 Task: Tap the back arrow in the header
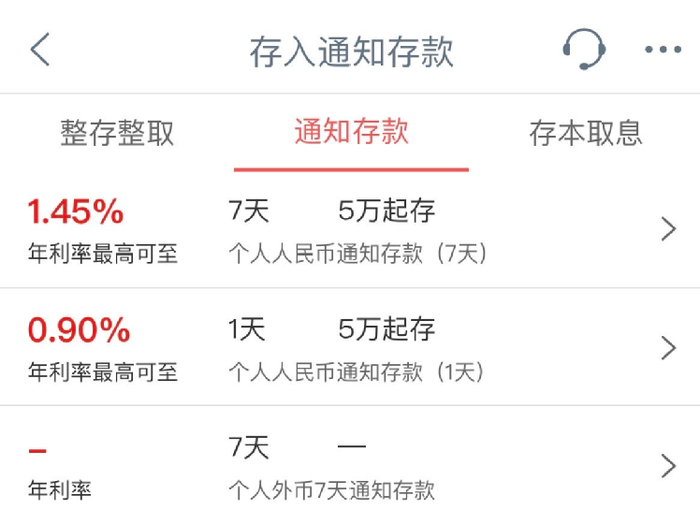[40, 49]
